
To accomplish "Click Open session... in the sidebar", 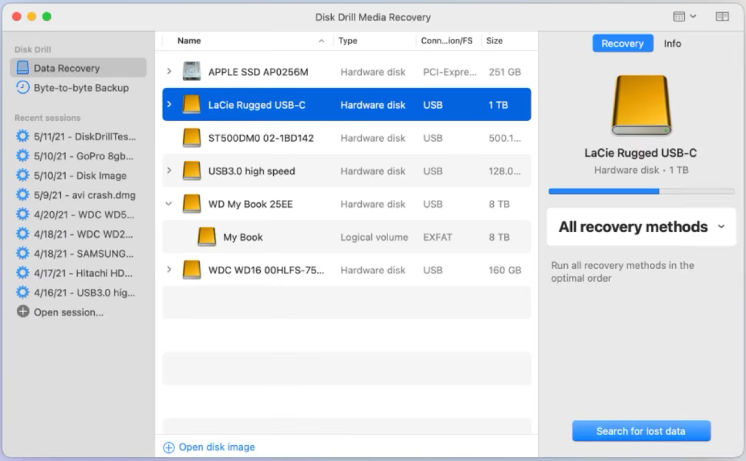I will point(69,312).
